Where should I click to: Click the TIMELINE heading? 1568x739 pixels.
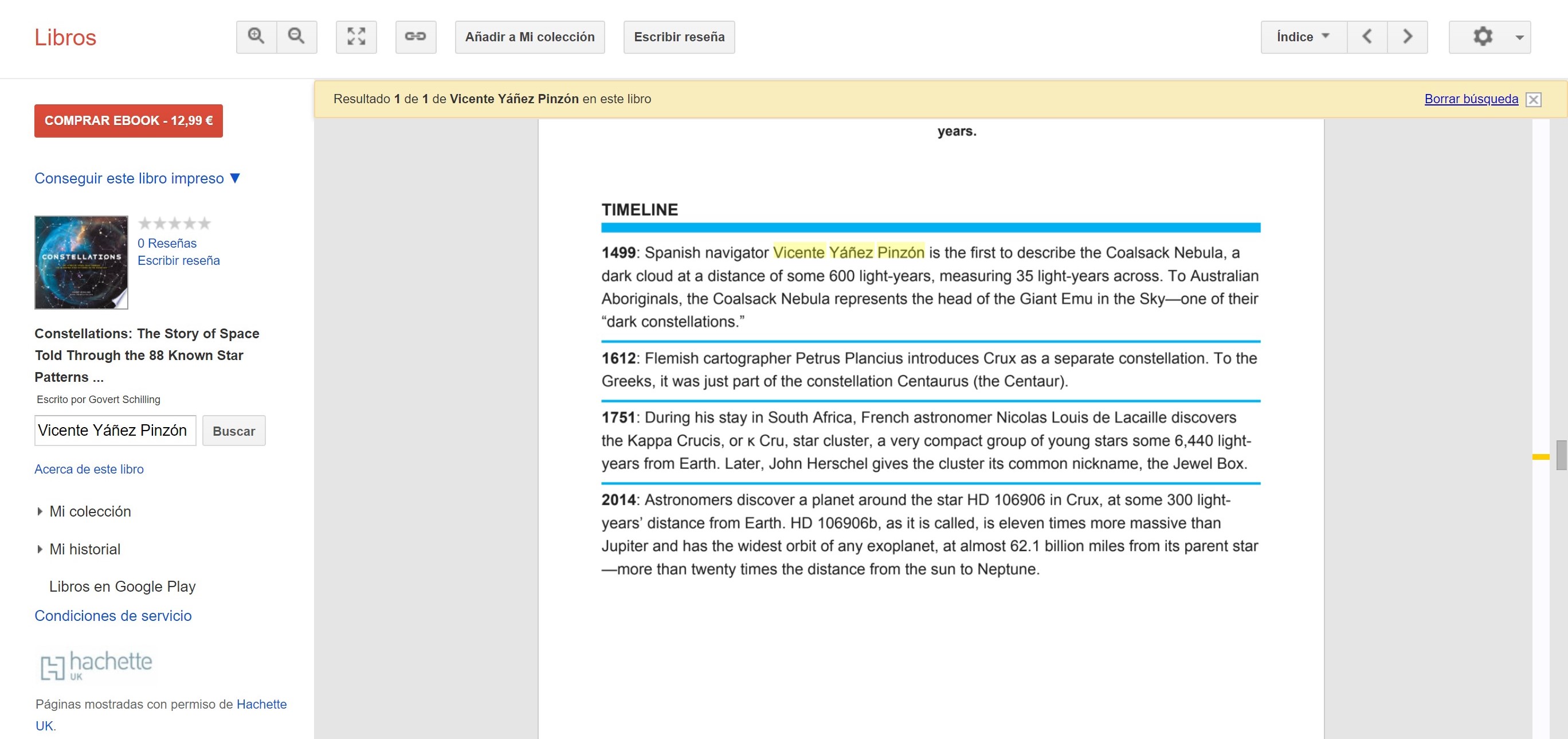[x=640, y=209]
